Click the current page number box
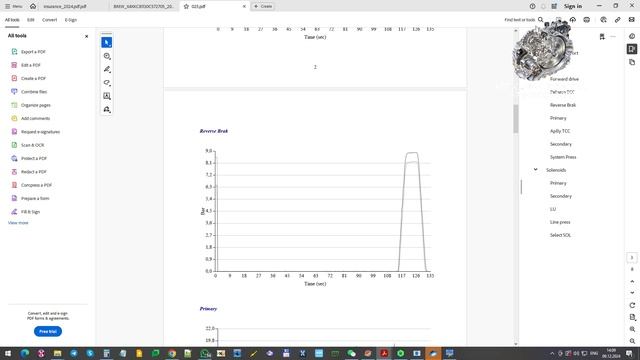 tap(632, 258)
